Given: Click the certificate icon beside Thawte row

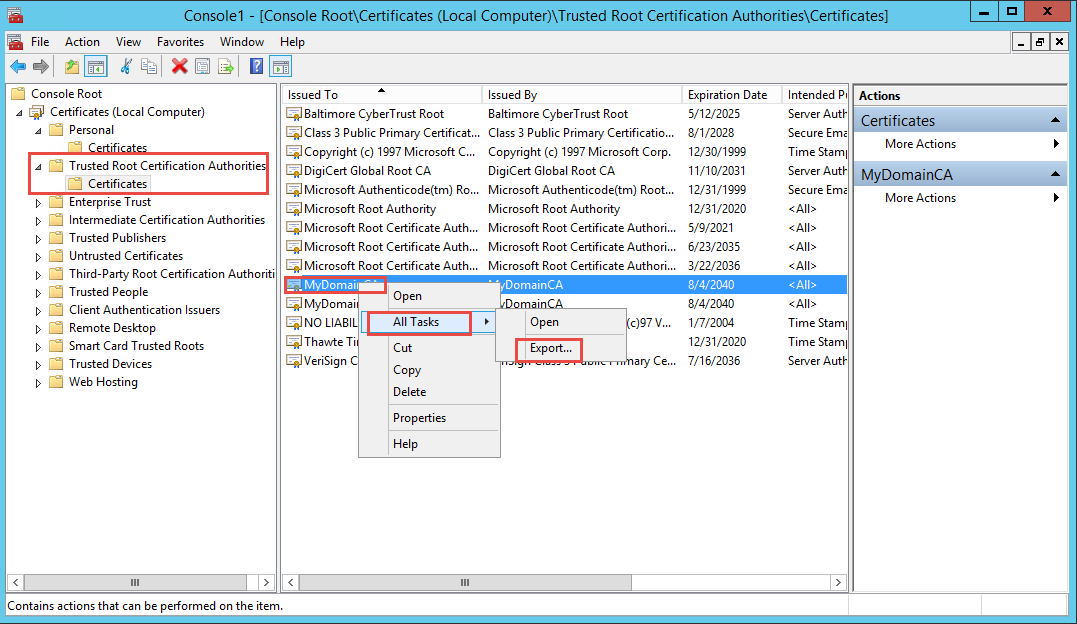Looking at the screenshot, I should click(294, 342).
